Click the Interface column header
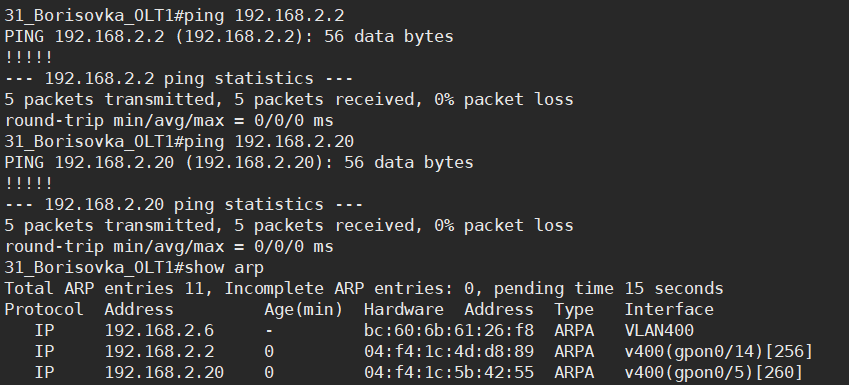 pyautogui.click(x=669, y=310)
